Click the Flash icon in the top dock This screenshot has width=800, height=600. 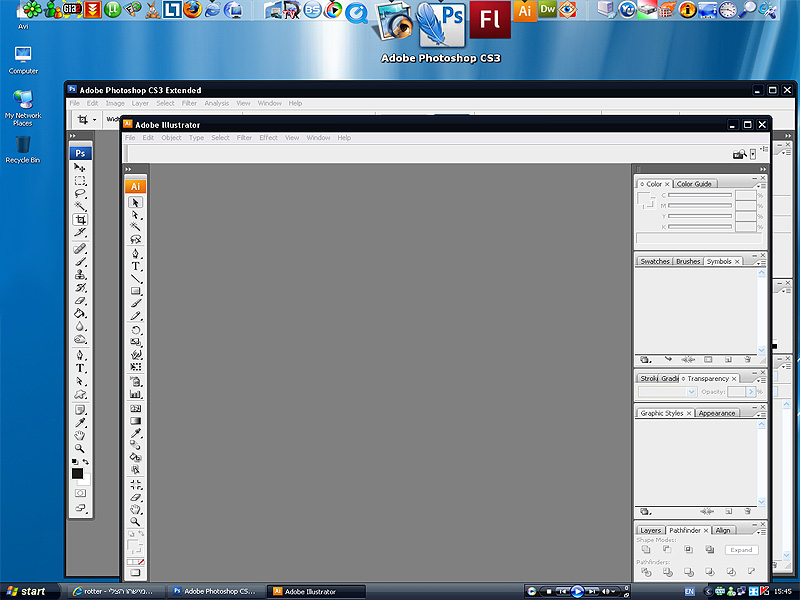click(x=490, y=20)
